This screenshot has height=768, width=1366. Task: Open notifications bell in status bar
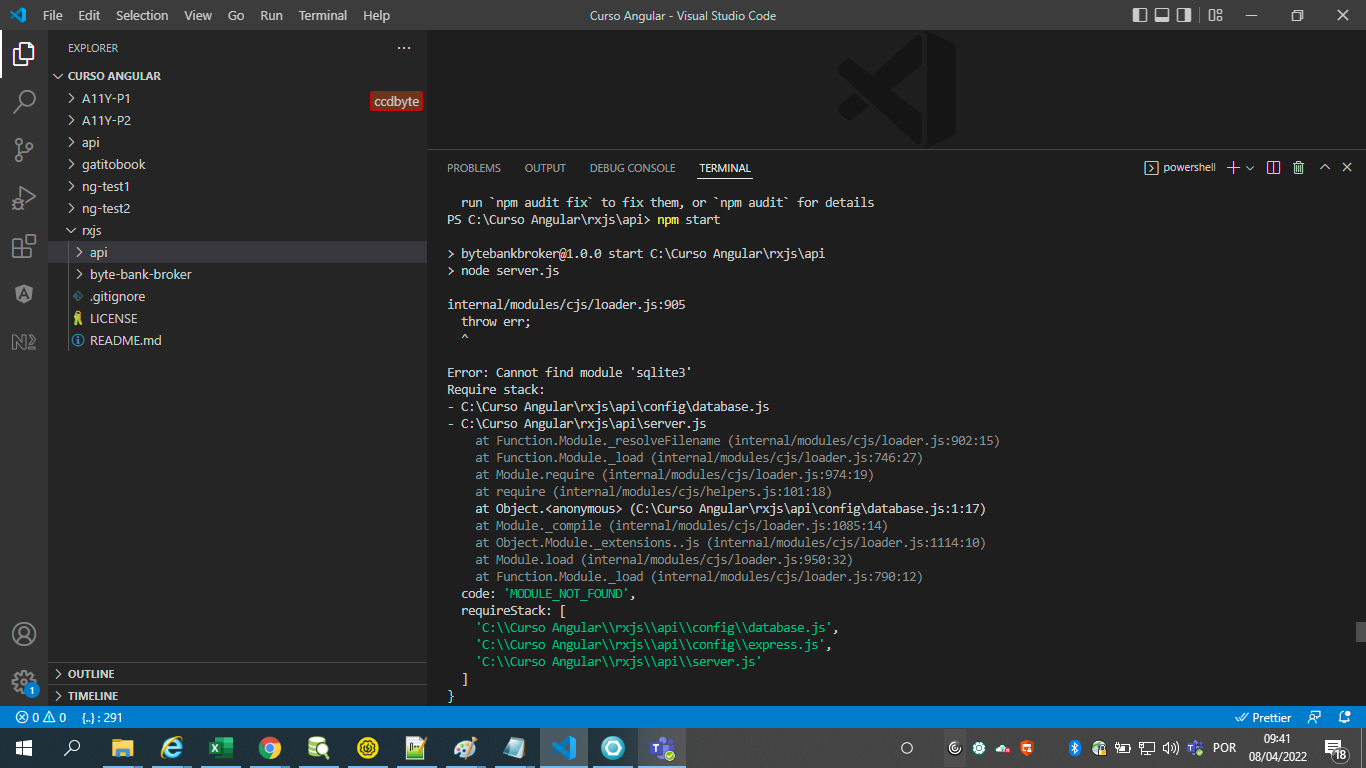point(1344,717)
